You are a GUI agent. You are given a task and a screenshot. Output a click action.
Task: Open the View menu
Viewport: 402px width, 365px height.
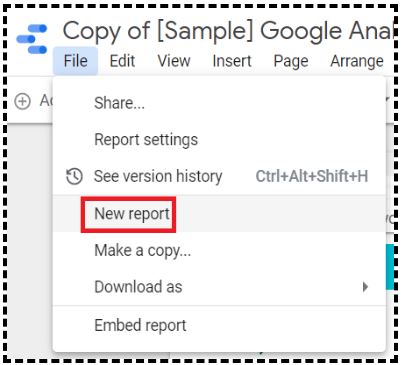tap(174, 61)
